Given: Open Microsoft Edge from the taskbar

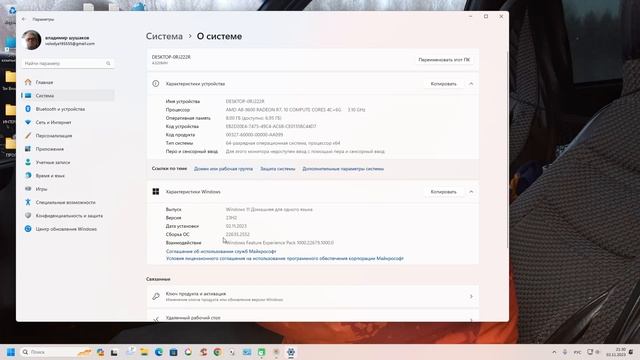Looking at the screenshot, I should [x=159, y=352].
